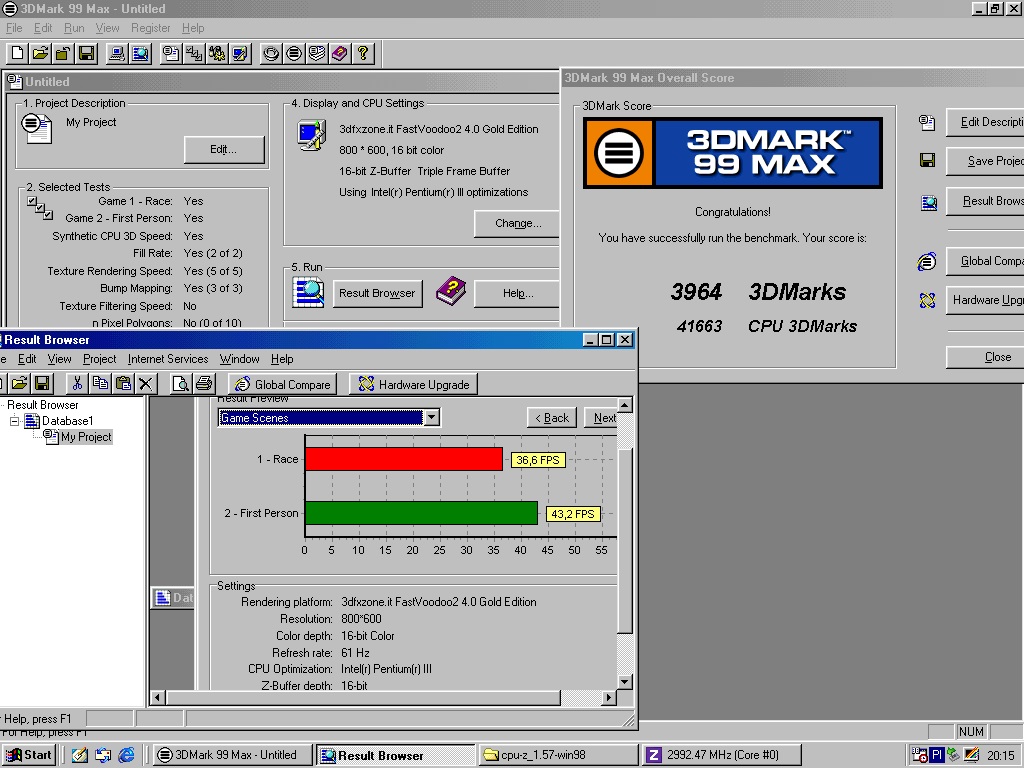Open the View menu in 3DMark main window
The height and width of the screenshot is (768, 1024).
pyautogui.click(x=107, y=28)
